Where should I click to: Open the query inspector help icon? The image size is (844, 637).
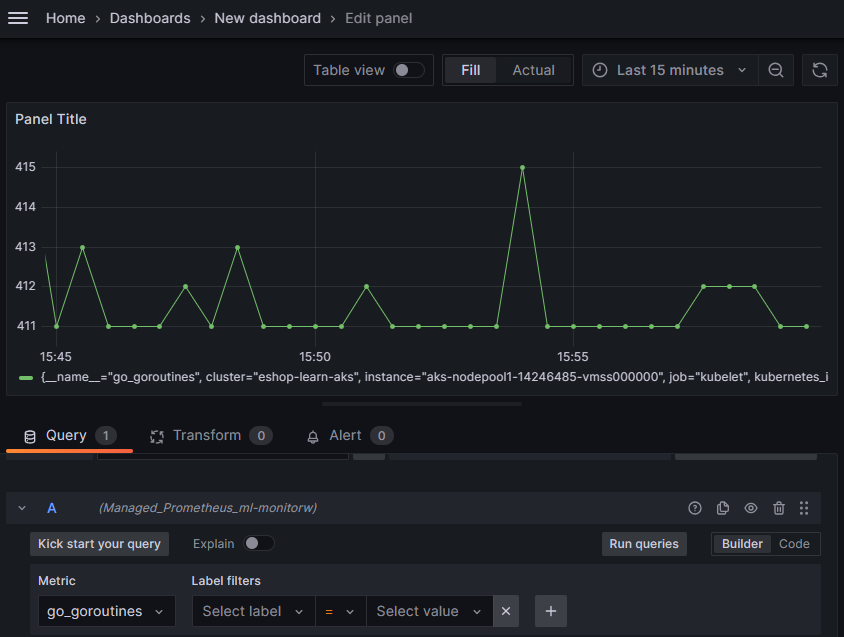[x=695, y=508]
